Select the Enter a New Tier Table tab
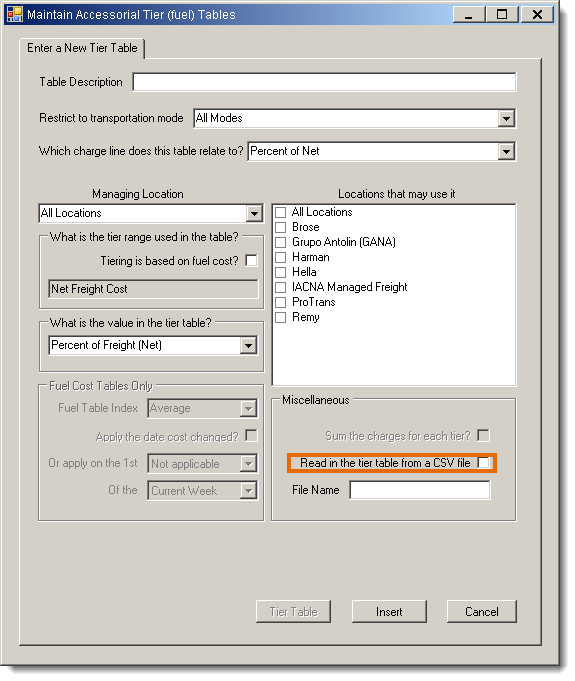The height and width of the screenshot is (681, 575). (x=82, y=48)
